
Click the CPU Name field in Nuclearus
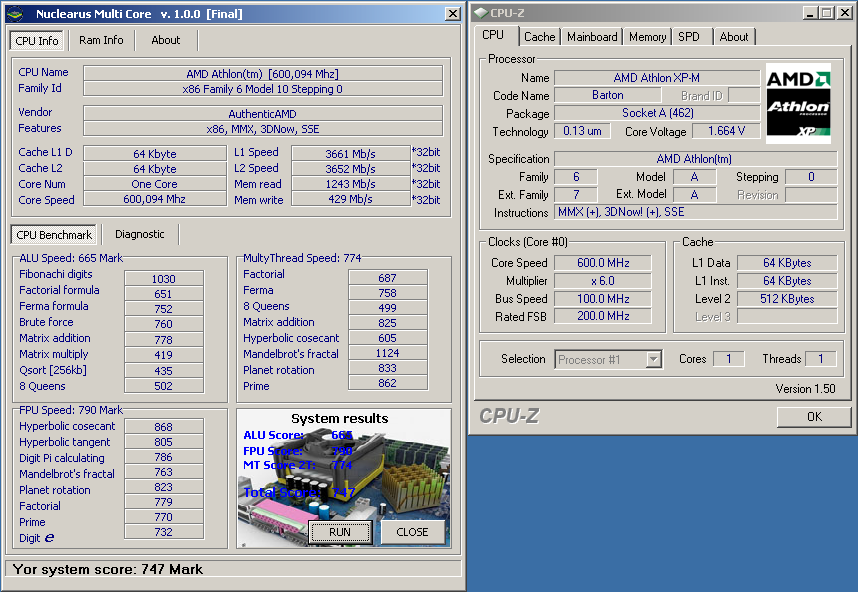(262, 73)
